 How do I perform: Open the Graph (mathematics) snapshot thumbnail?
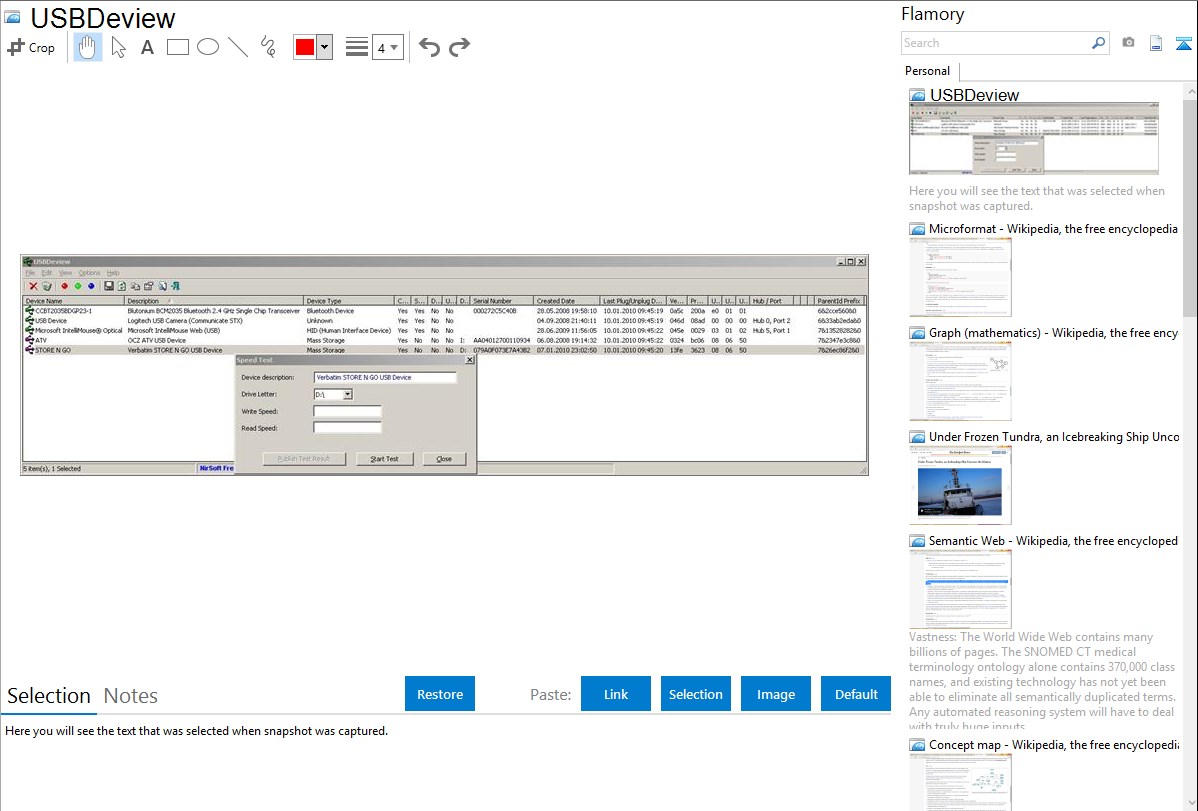coord(960,381)
